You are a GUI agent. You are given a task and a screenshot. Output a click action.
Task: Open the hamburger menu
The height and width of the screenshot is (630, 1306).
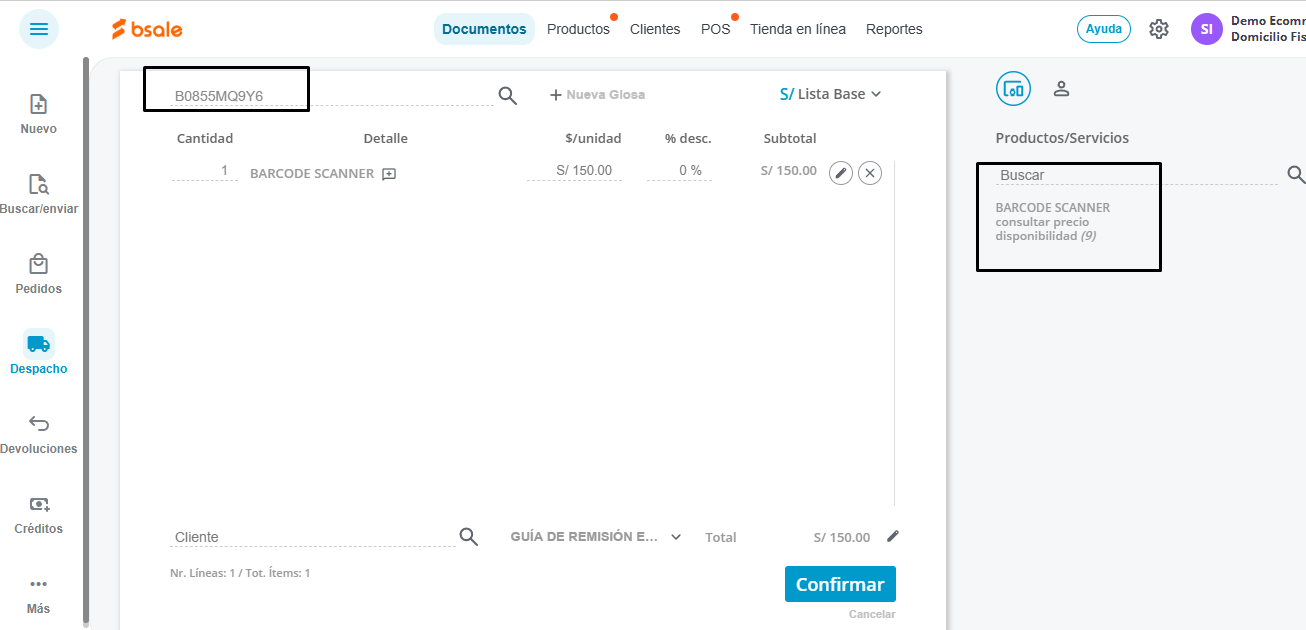coord(39,29)
